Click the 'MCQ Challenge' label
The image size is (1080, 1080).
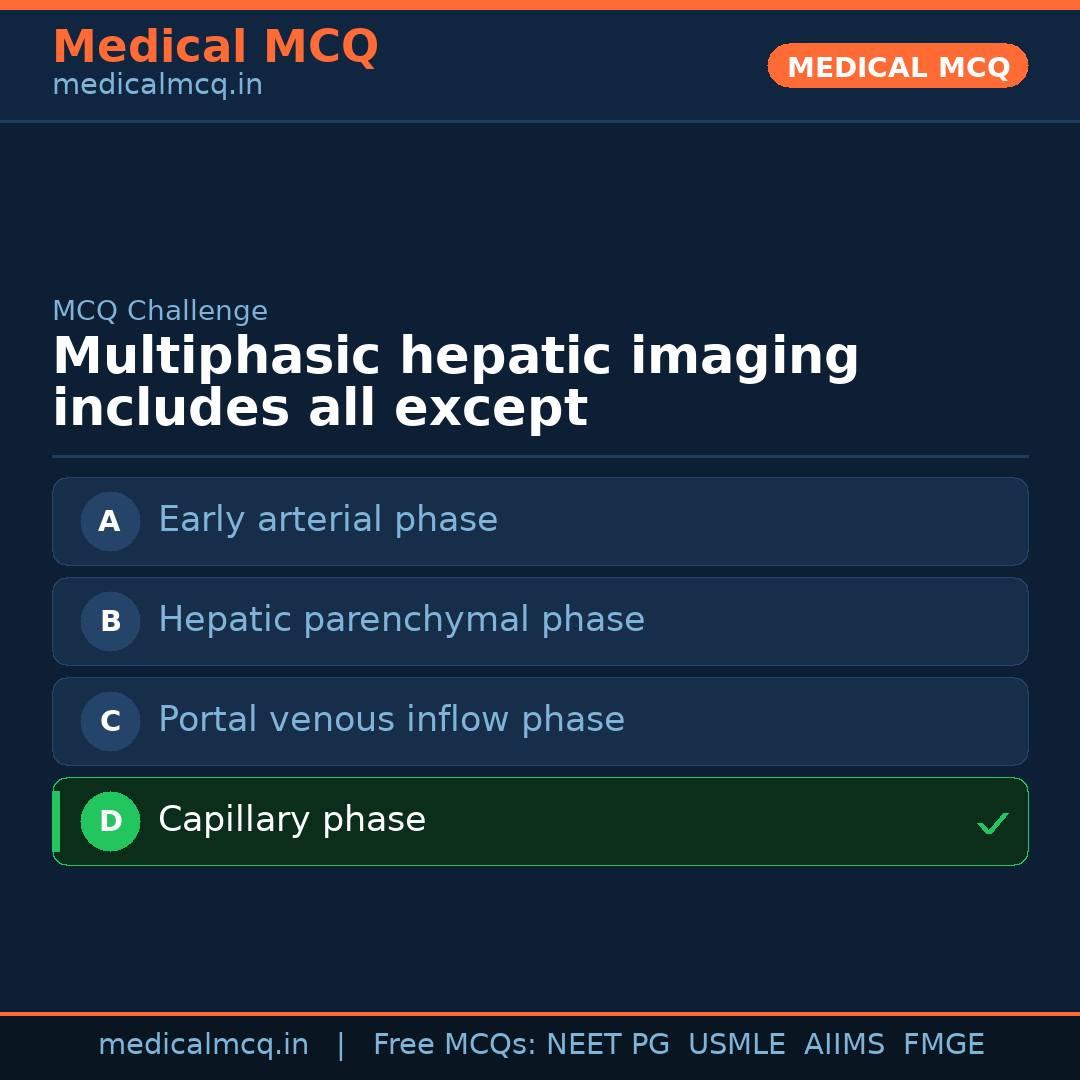160,311
